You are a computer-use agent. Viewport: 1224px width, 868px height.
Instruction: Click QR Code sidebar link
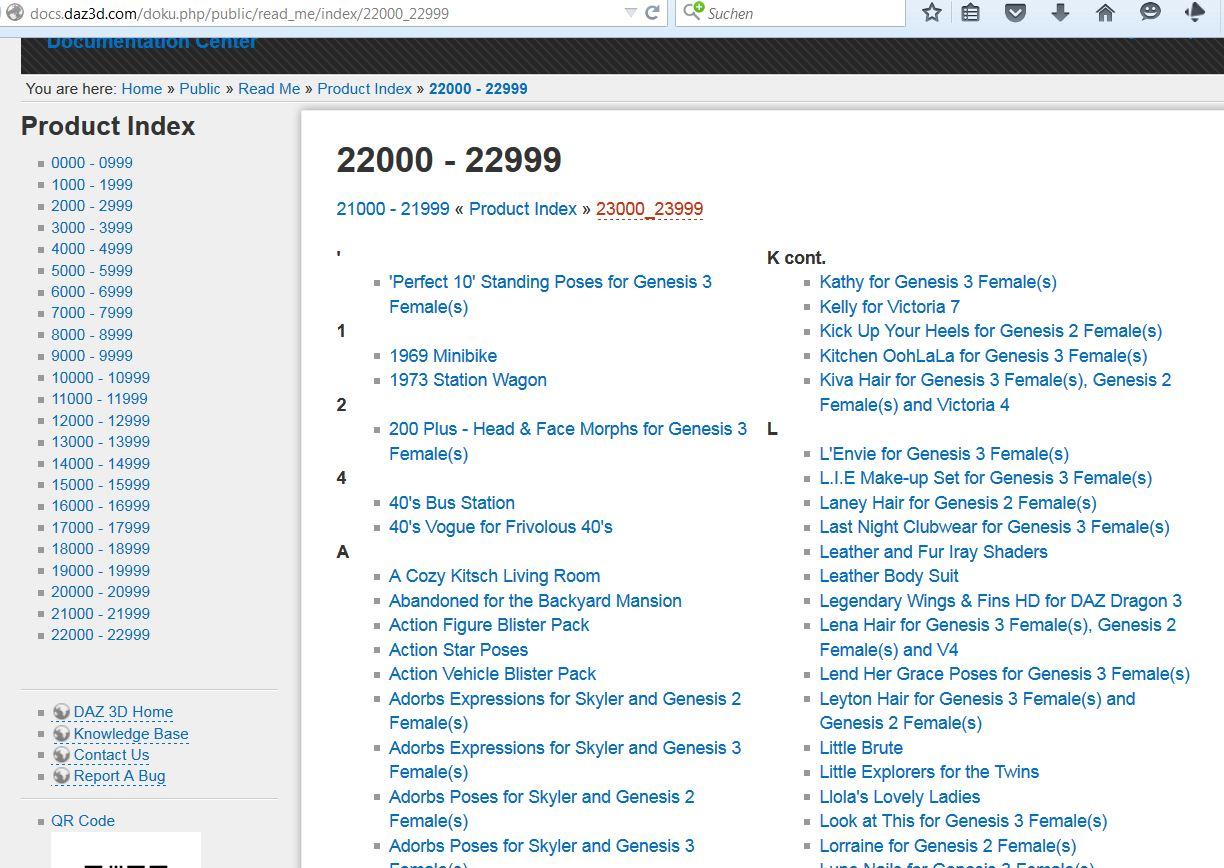pyautogui.click(x=83, y=821)
